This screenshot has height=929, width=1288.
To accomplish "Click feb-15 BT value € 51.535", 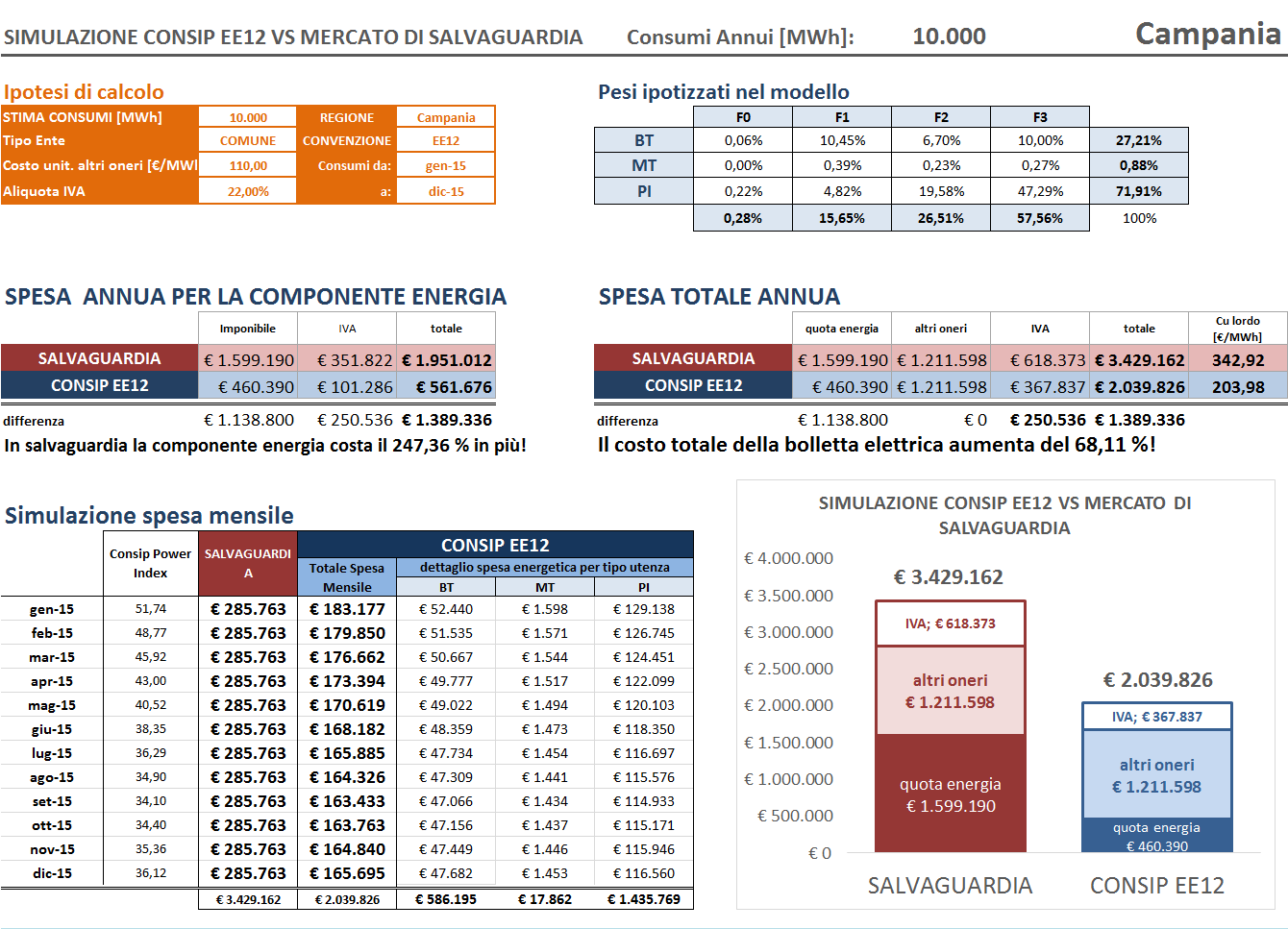I will (446, 633).
